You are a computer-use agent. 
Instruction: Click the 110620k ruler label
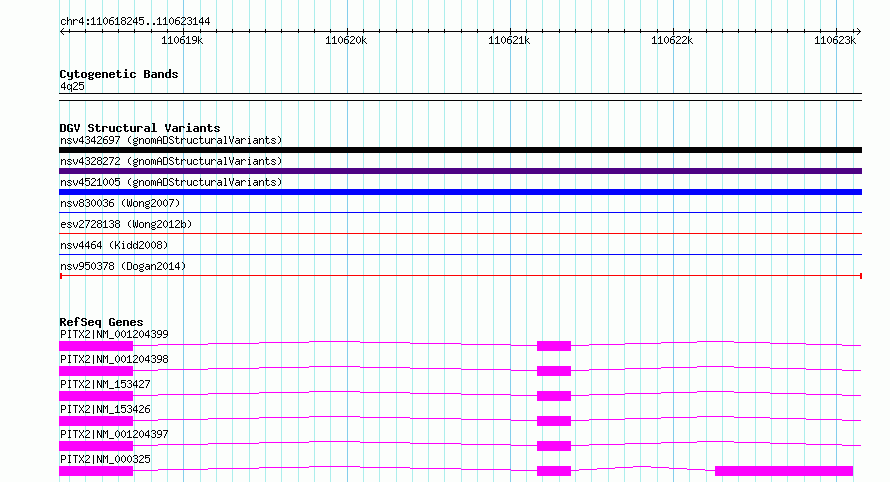346,40
